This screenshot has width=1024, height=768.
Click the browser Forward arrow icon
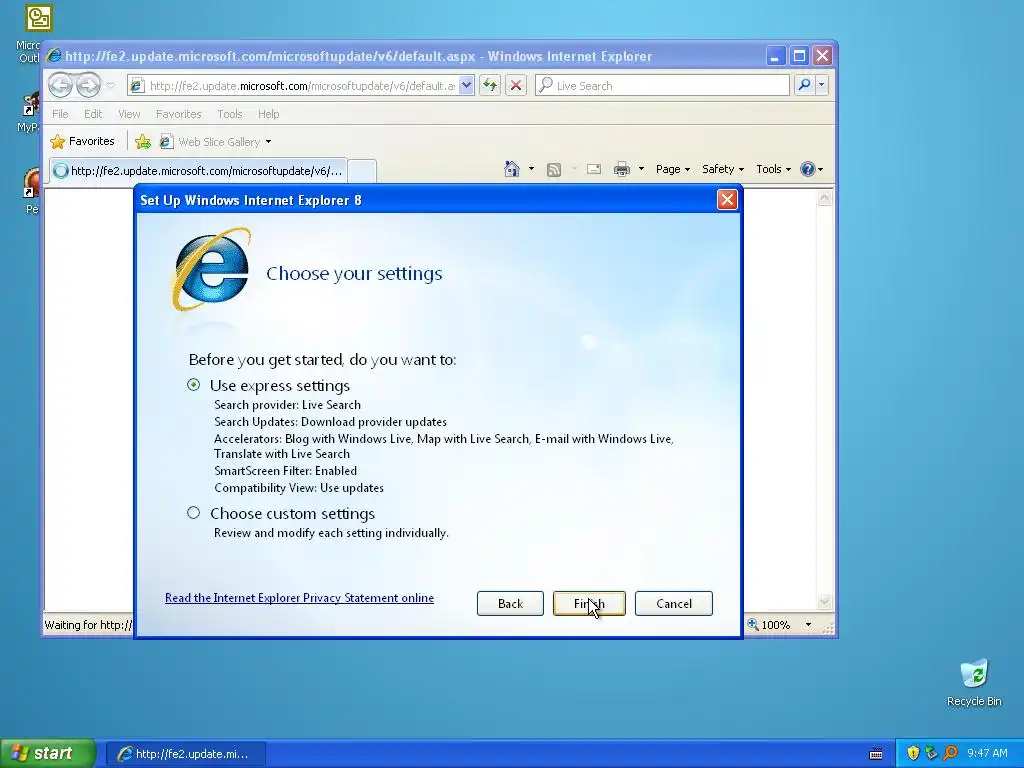pos(88,85)
